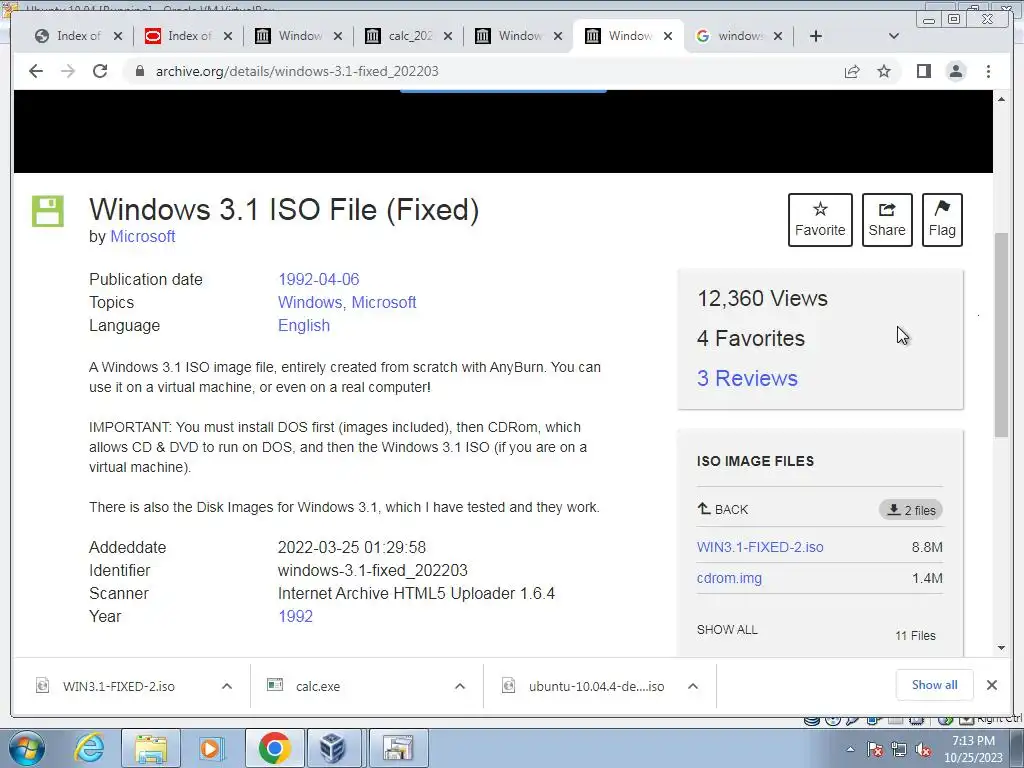Click SHOW ALL files
Image resolution: width=1024 pixels, height=768 pixels.
pos(727,630)
